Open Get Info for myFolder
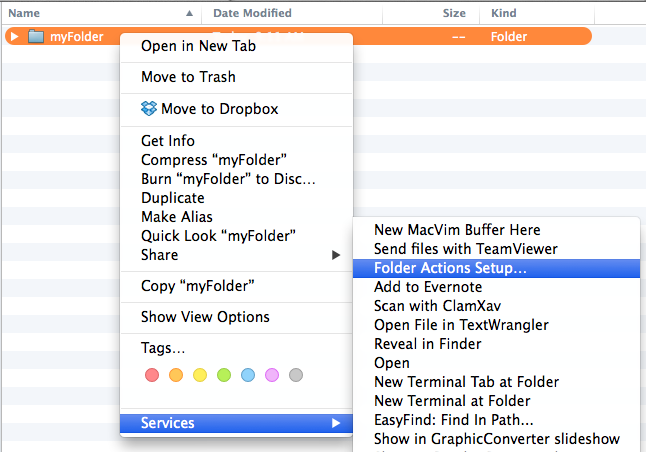Image resolution: width=646 pixels, height=452 pixels. (x=236, y=141)
